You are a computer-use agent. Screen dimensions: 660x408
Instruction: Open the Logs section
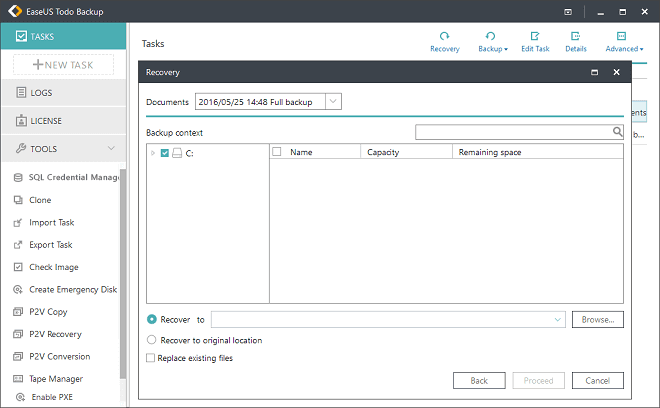pyautogui.click(x=64, y=92)
